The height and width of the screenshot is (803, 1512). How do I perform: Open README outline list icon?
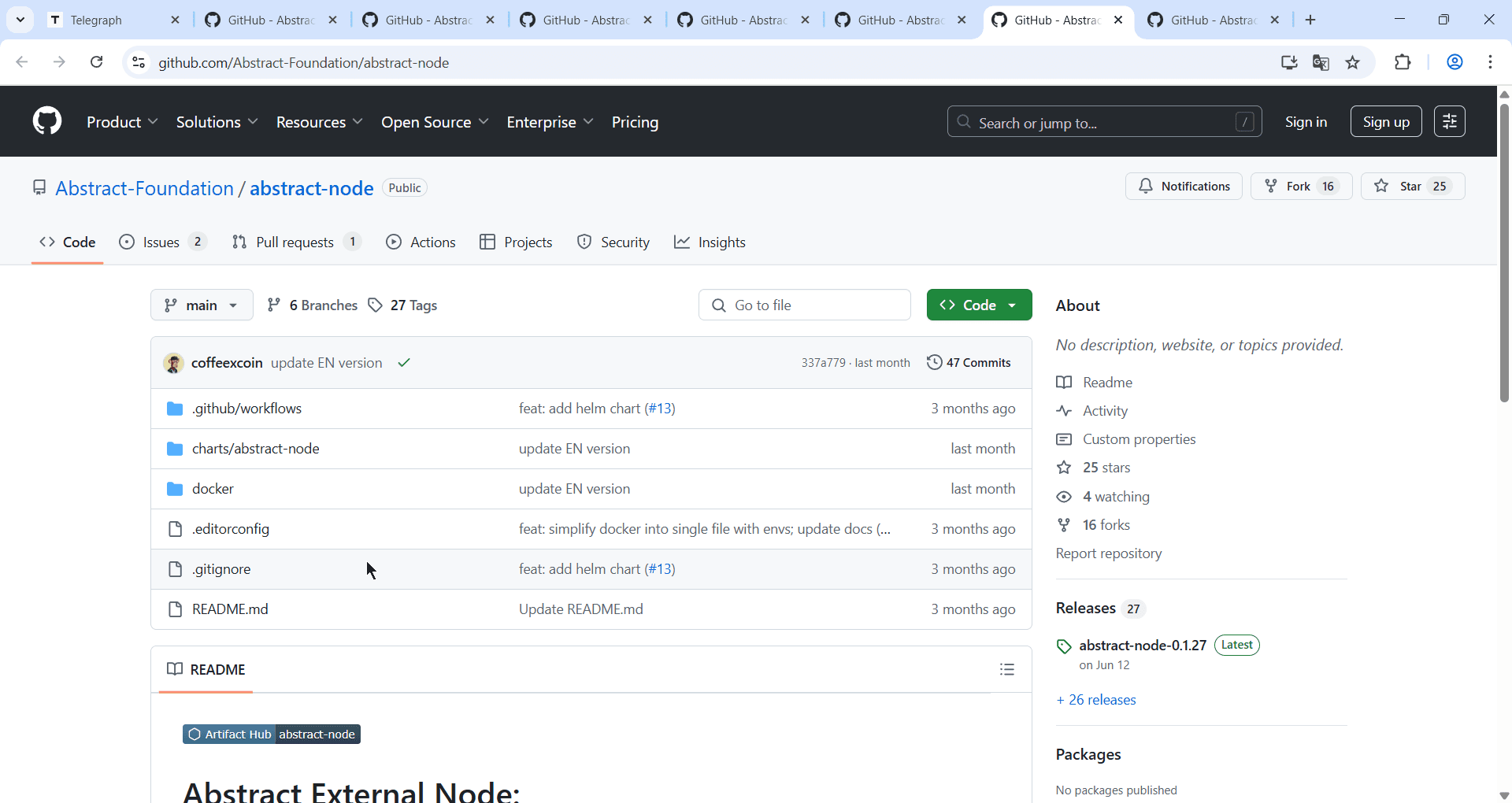pos(1007,669)
